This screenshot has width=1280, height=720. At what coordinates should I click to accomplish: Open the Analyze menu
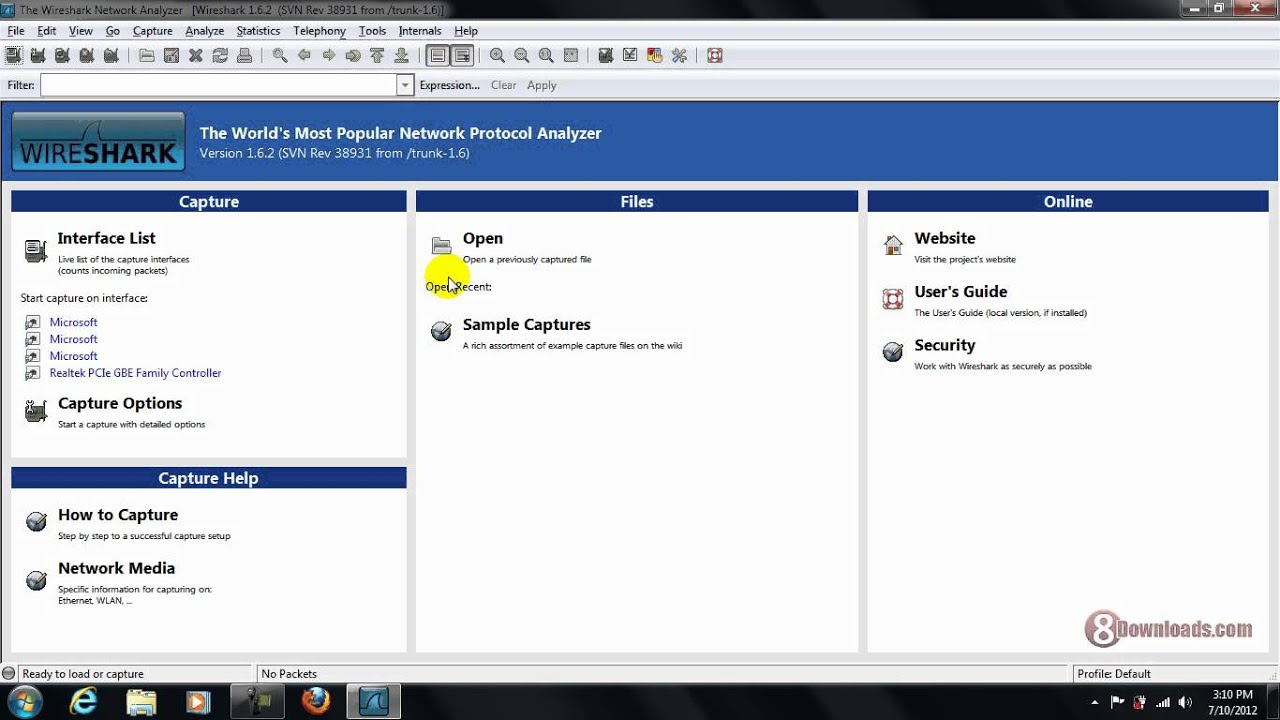(205, 31)
